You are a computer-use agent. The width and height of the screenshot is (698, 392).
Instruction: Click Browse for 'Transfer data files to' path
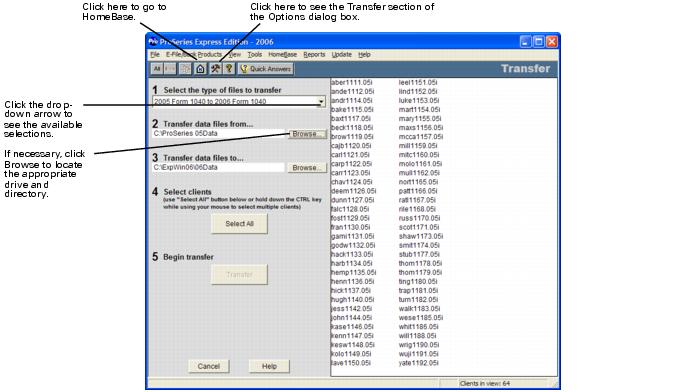307,168
